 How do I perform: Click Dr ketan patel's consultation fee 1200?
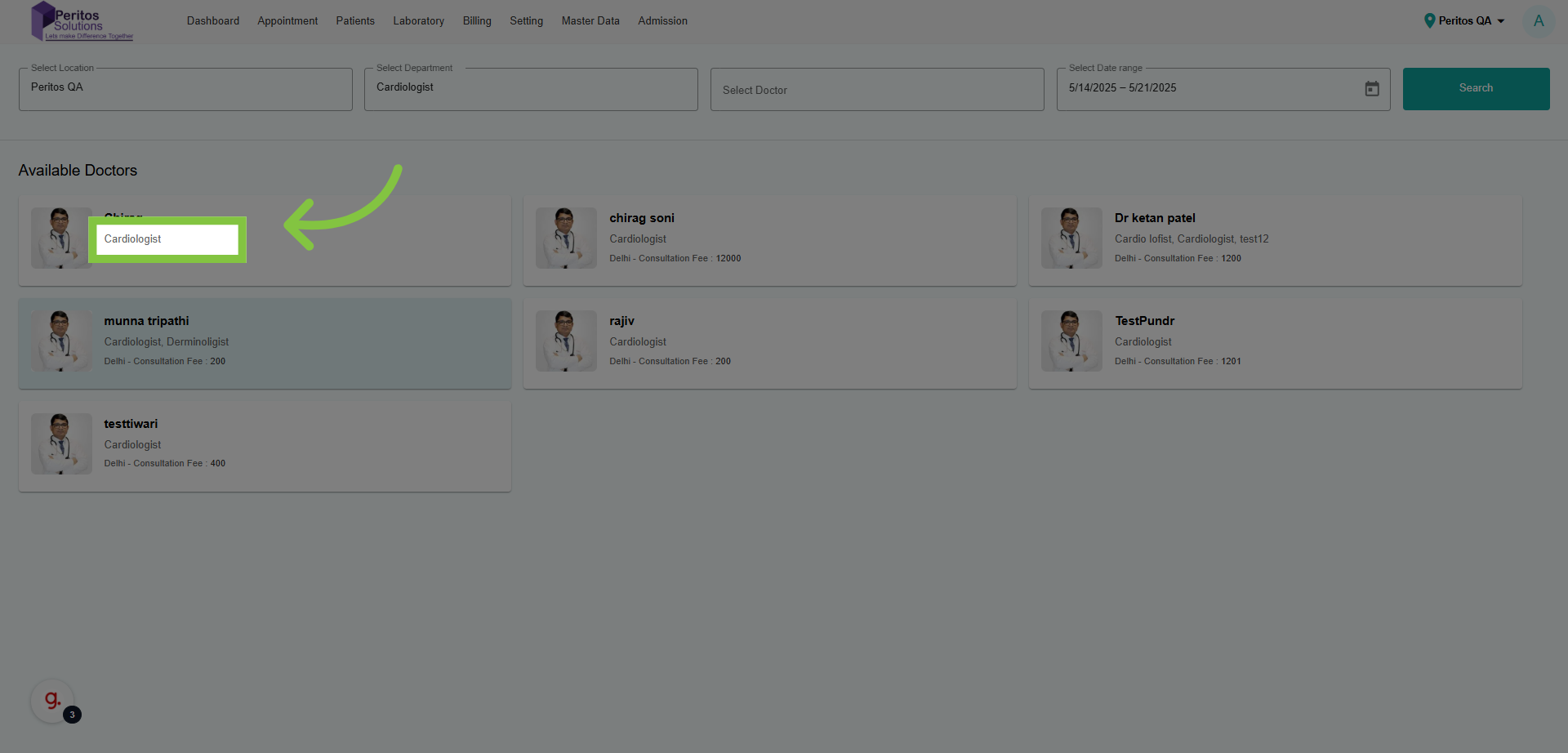tap(1178, 258)
